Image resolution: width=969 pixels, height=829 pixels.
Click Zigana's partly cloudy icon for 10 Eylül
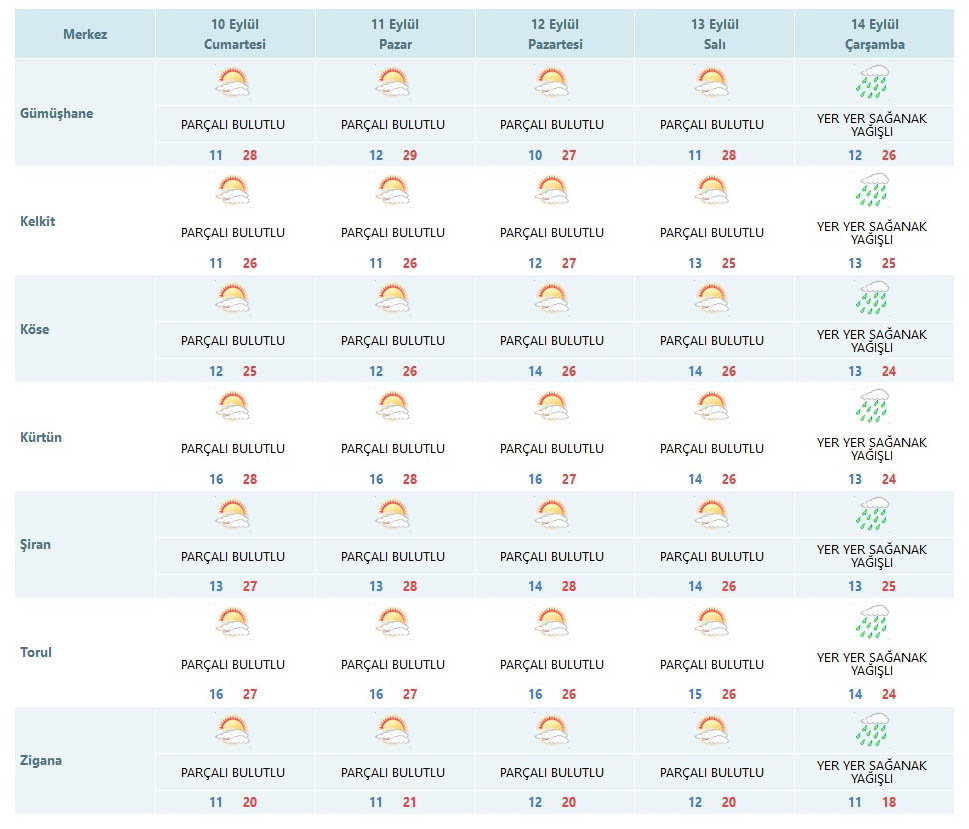233,730
